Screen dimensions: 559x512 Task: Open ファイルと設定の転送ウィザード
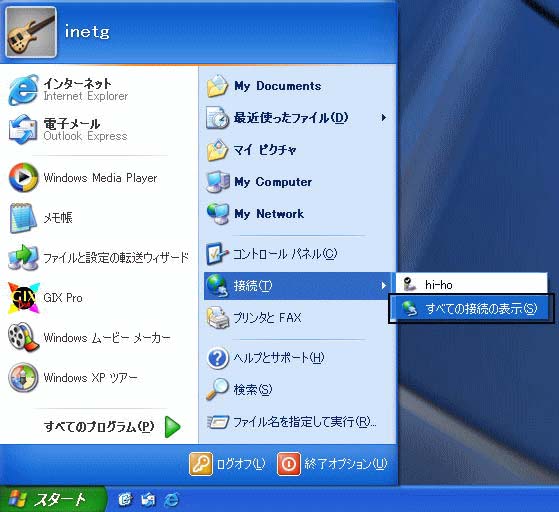(x=98, y=257)
